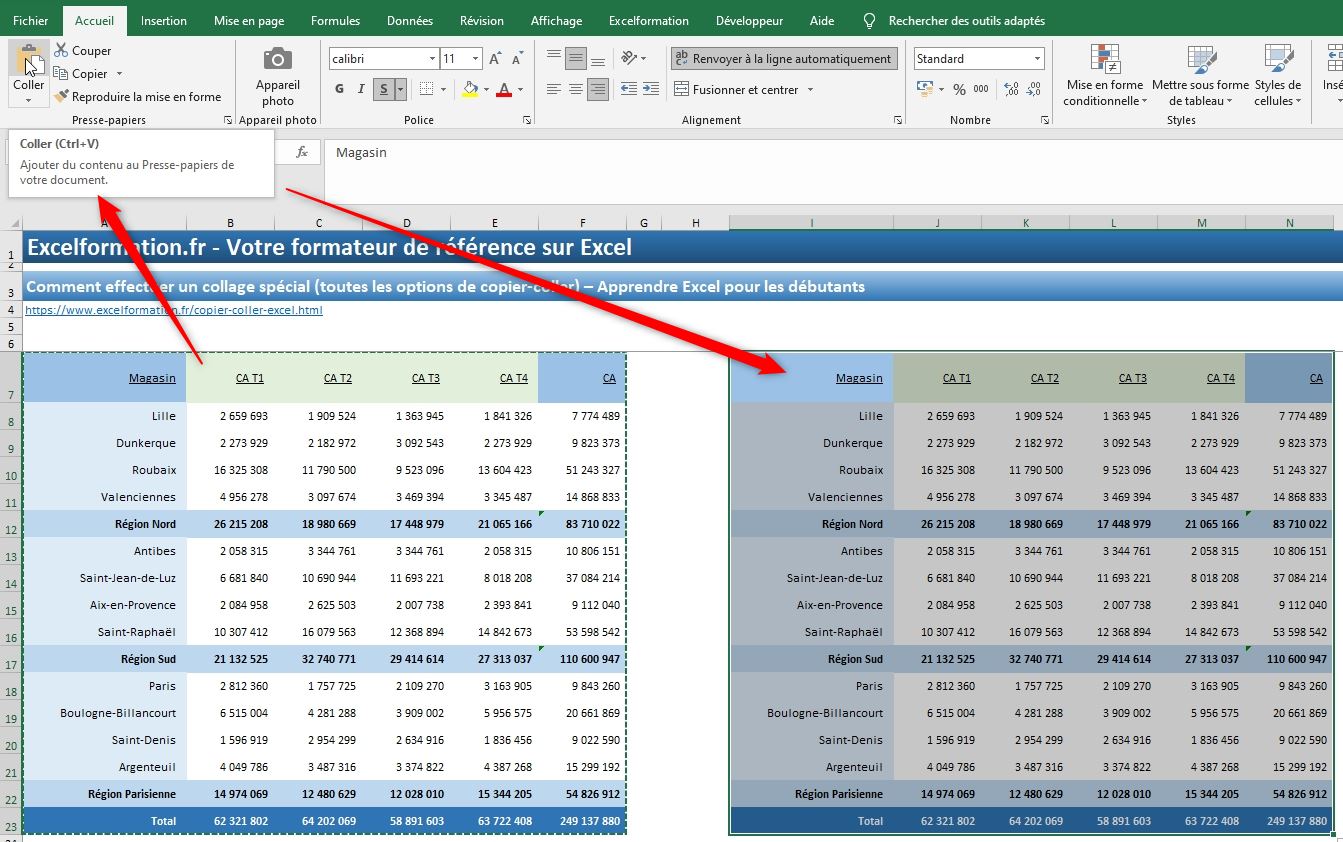The width and height of the screenshot is (1343, 842).
Task: Expand the font color dropdown arrow
Action: 520,89
